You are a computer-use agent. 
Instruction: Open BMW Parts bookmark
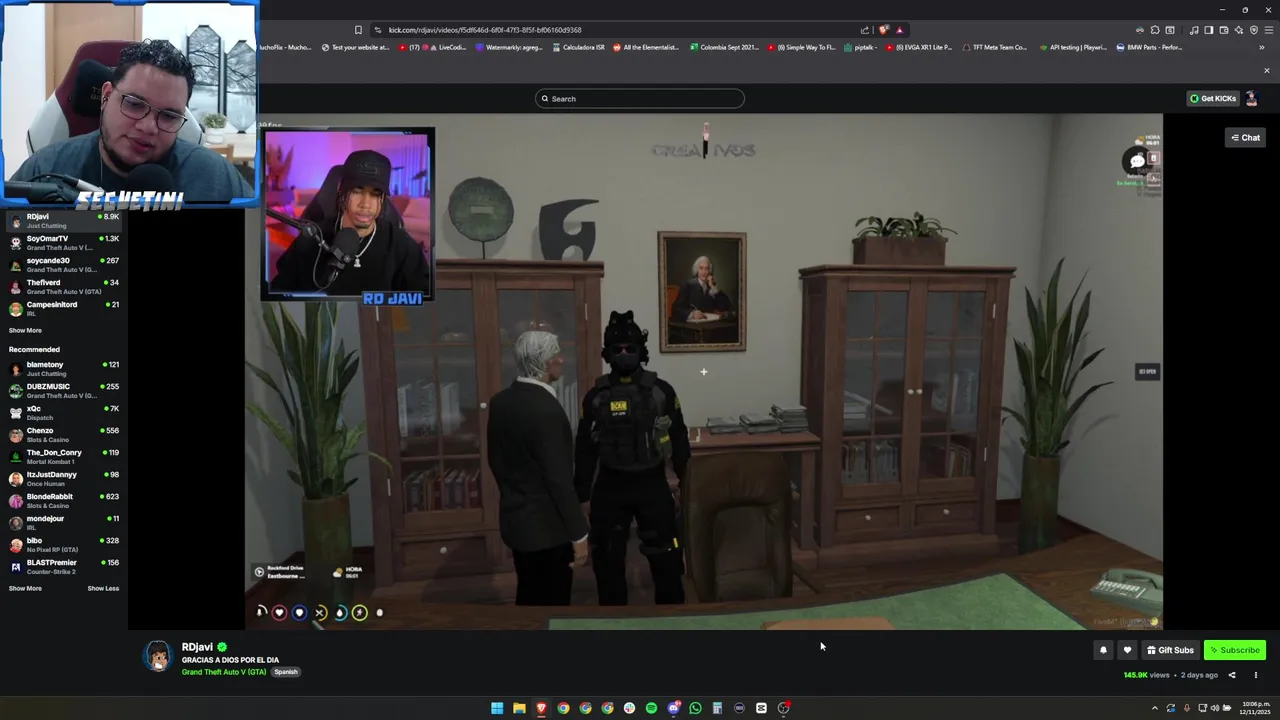point(1150,47)
